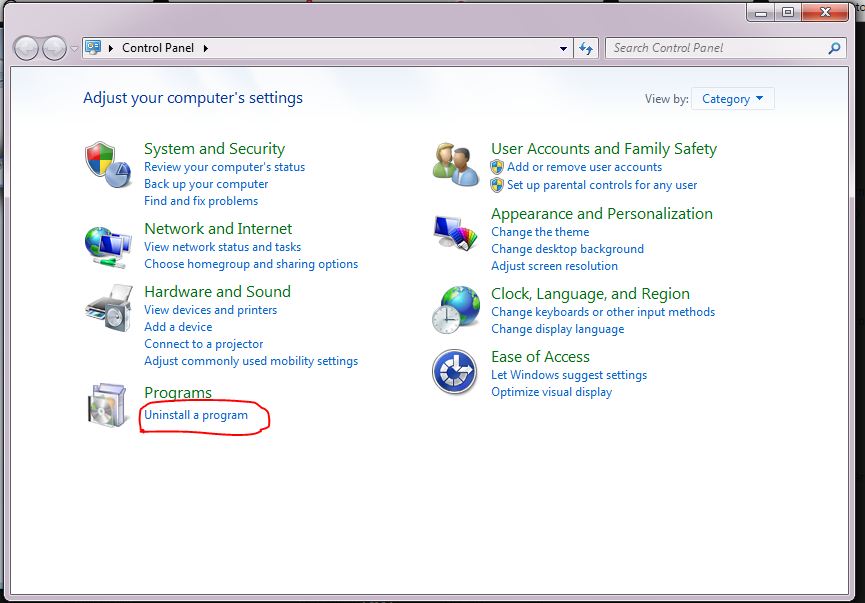Click Back up your computer
Screen dimensions: 865x603
[x=206, y=184]
